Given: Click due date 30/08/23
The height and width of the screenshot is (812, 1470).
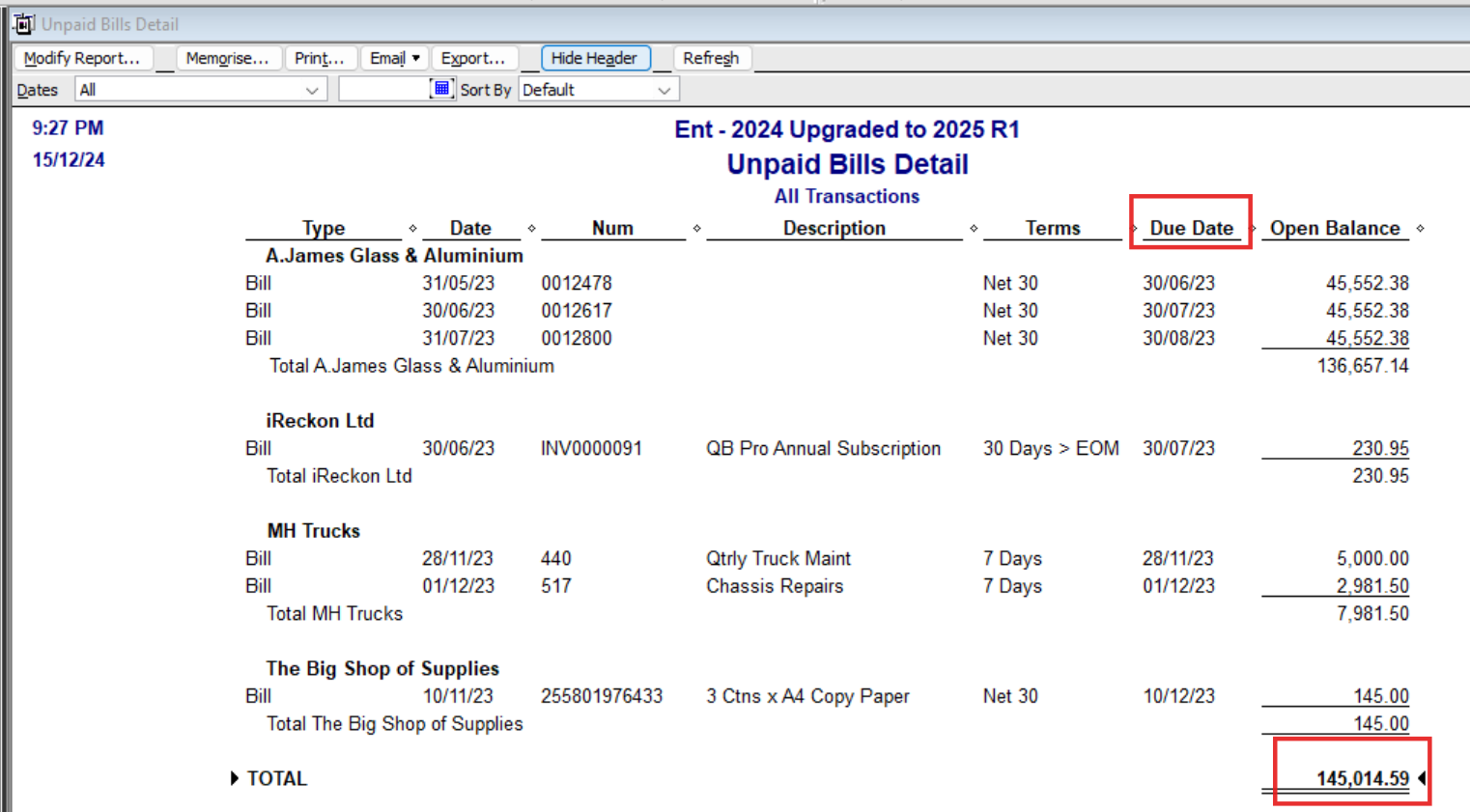Looking at the screenshot, I should [x=1178, y=338].
